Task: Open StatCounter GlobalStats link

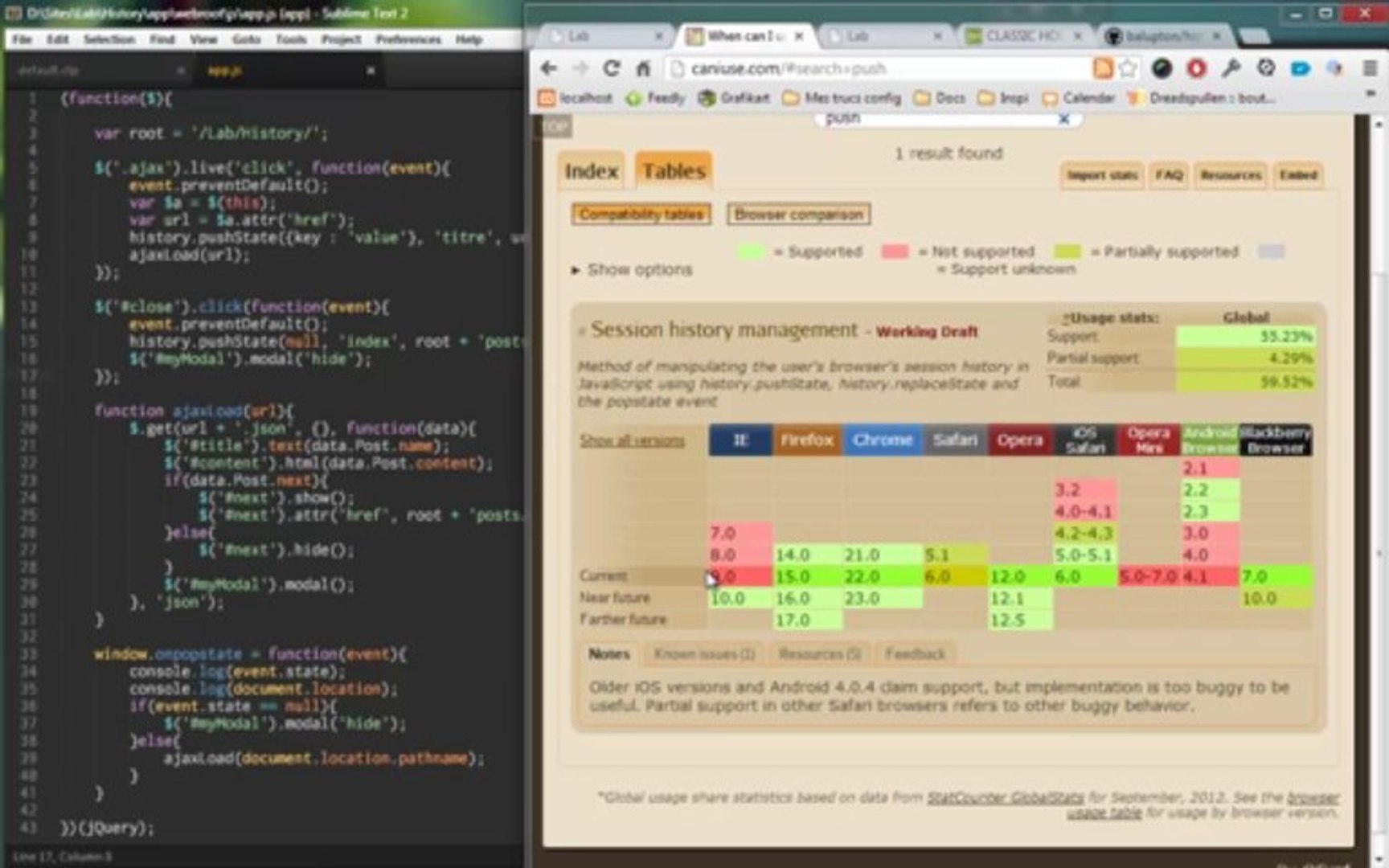Action: [1005, 797]
